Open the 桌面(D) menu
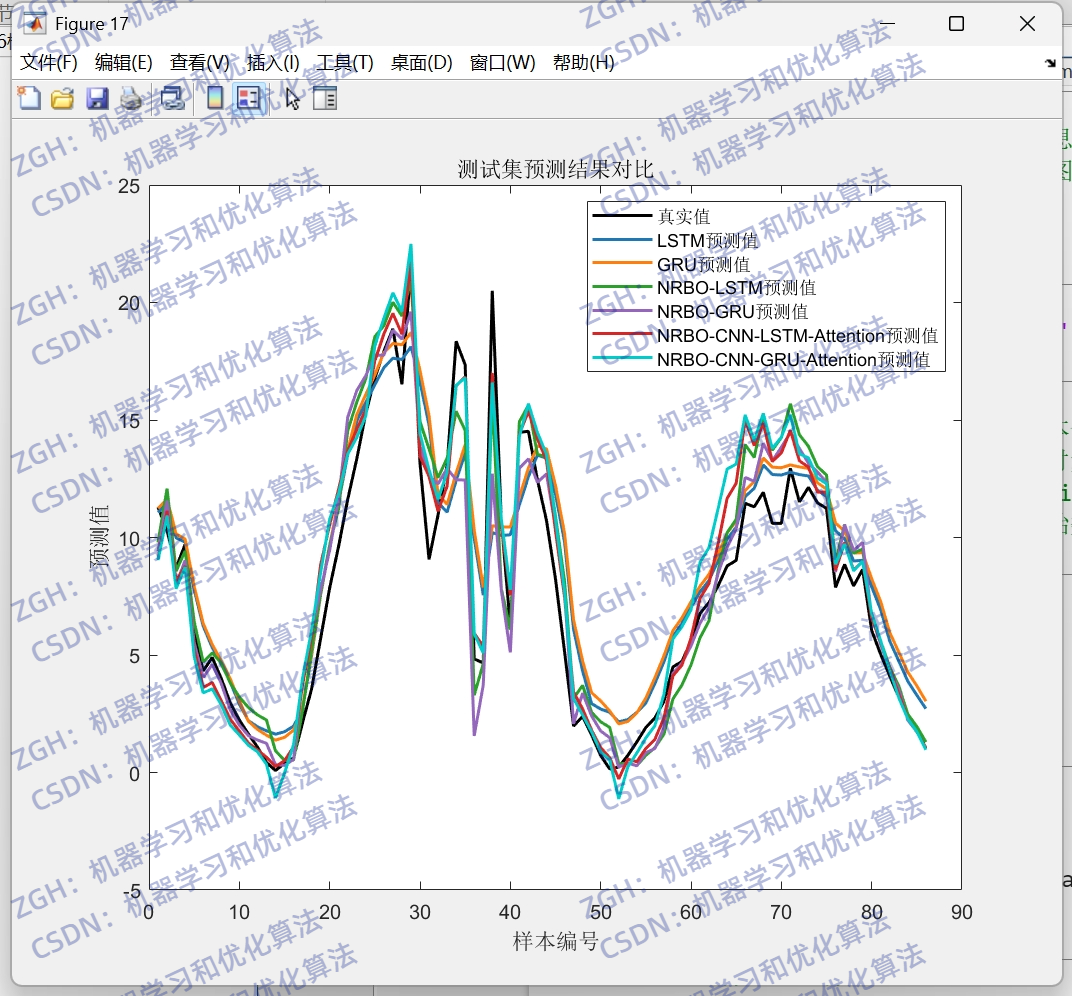1072x996 pixels. tap(421, 63)
